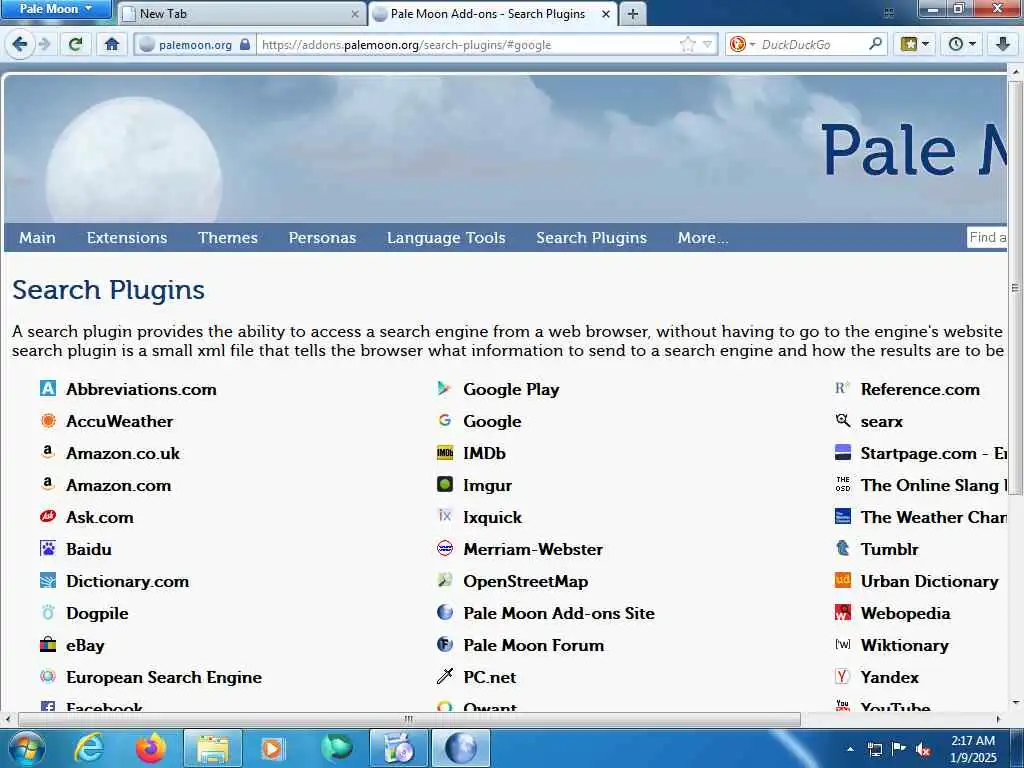Viewport: 1024px width, 768px height.
Task: Click the Yandex Y icon
Action: 842,677
